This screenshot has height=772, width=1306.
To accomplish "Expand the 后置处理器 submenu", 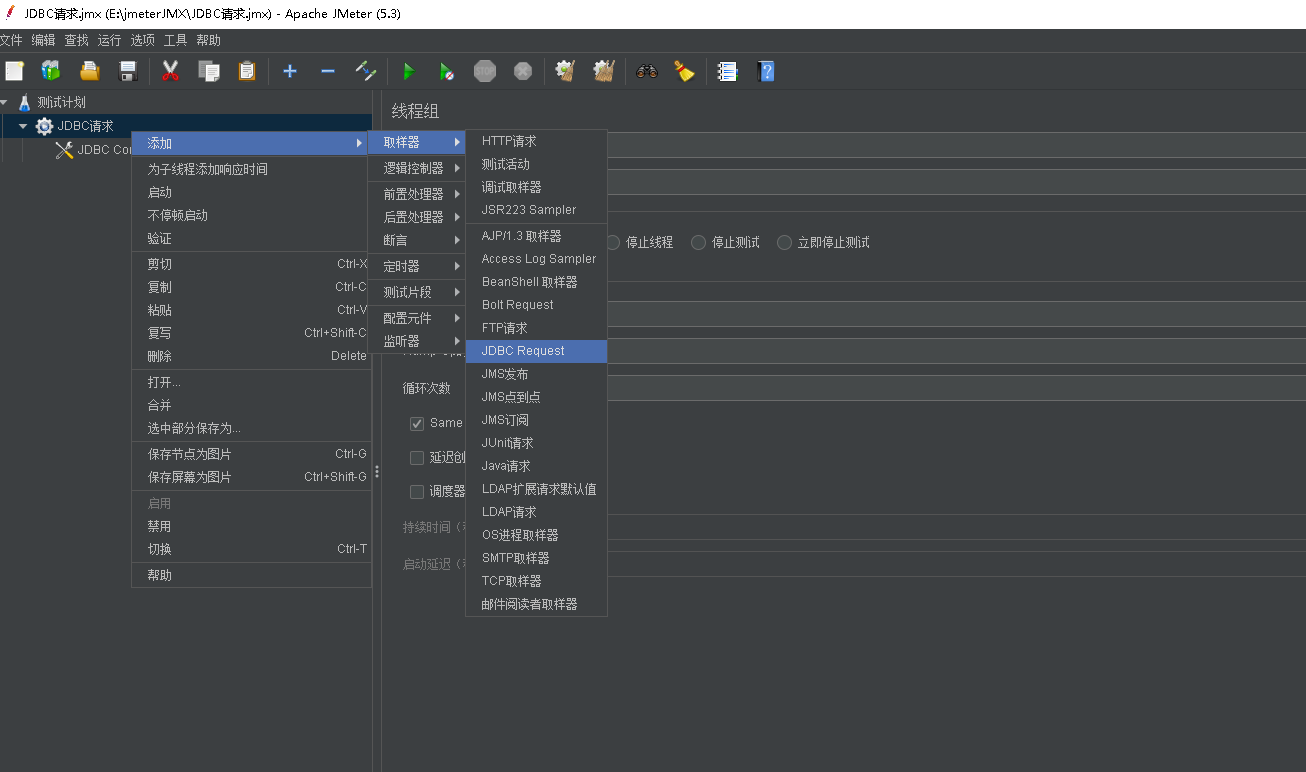I will coord(417,217).
